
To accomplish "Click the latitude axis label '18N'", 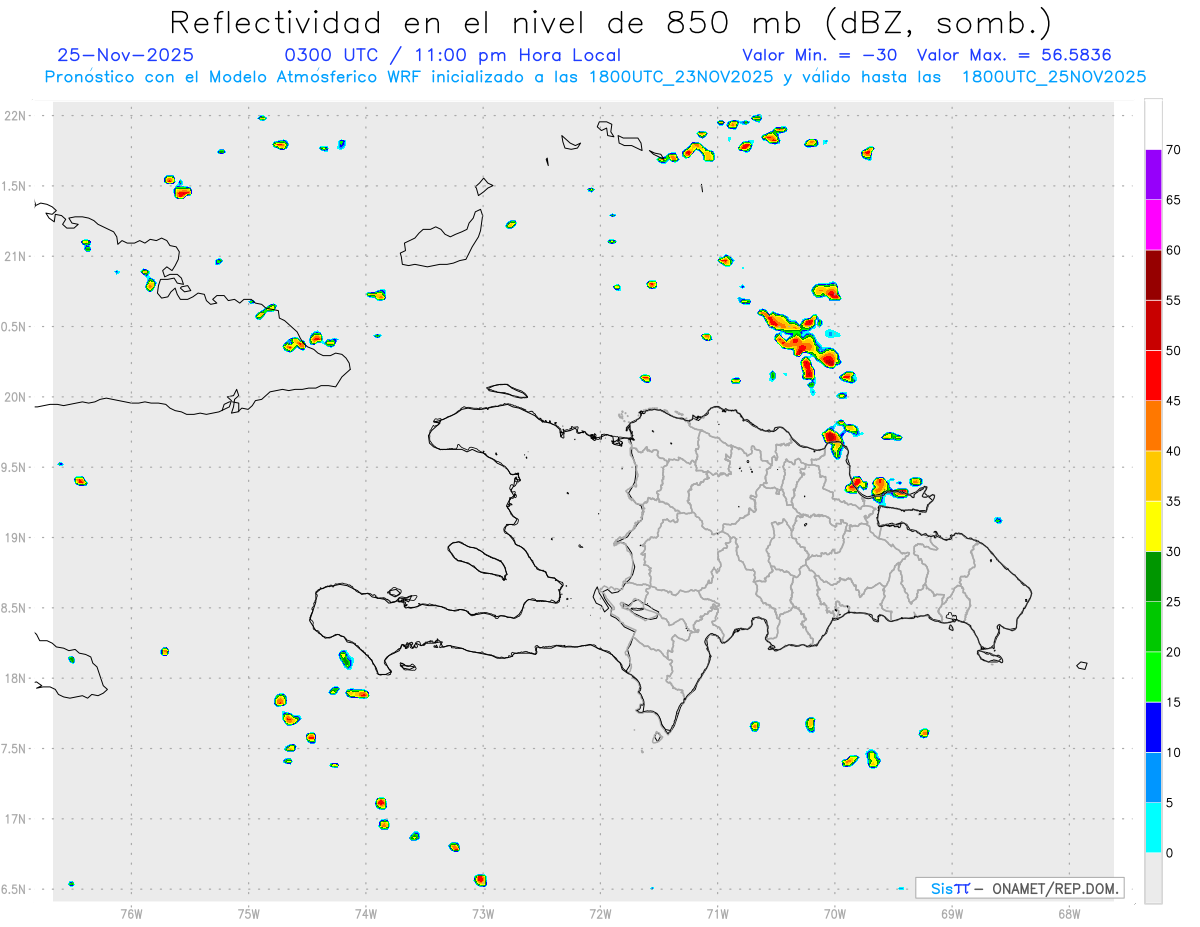I will (x=17, y=679).
